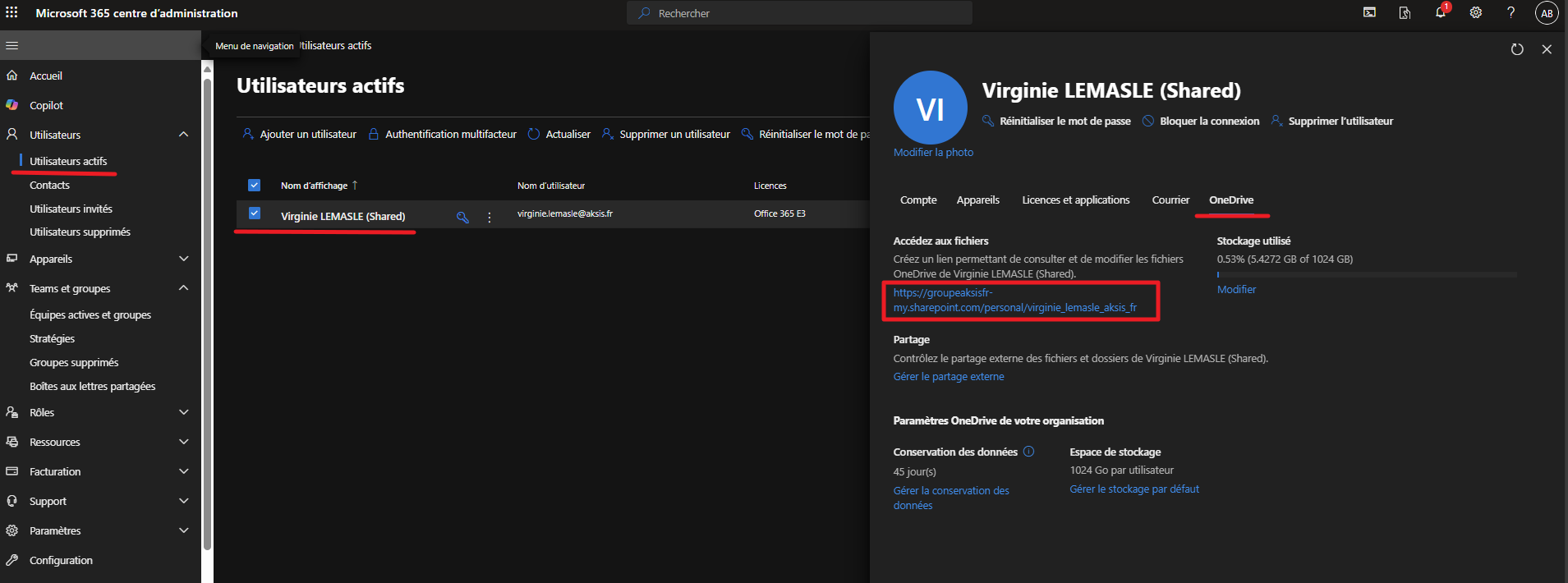Refresh the user details panel
The image size is (1568, 583).
(x=1517, y=49)
